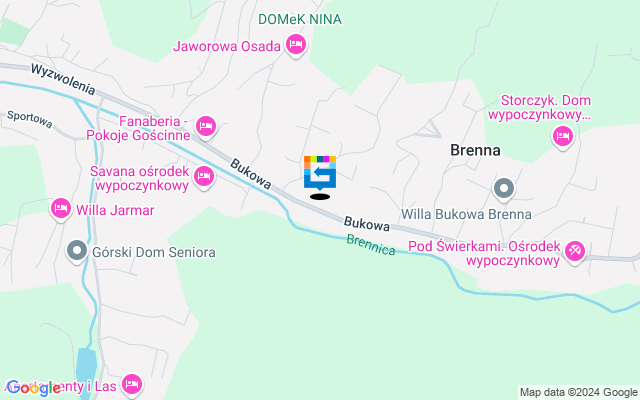
Task: Click the Willa Jarmar lodging pin
Action: click(61, 209)
